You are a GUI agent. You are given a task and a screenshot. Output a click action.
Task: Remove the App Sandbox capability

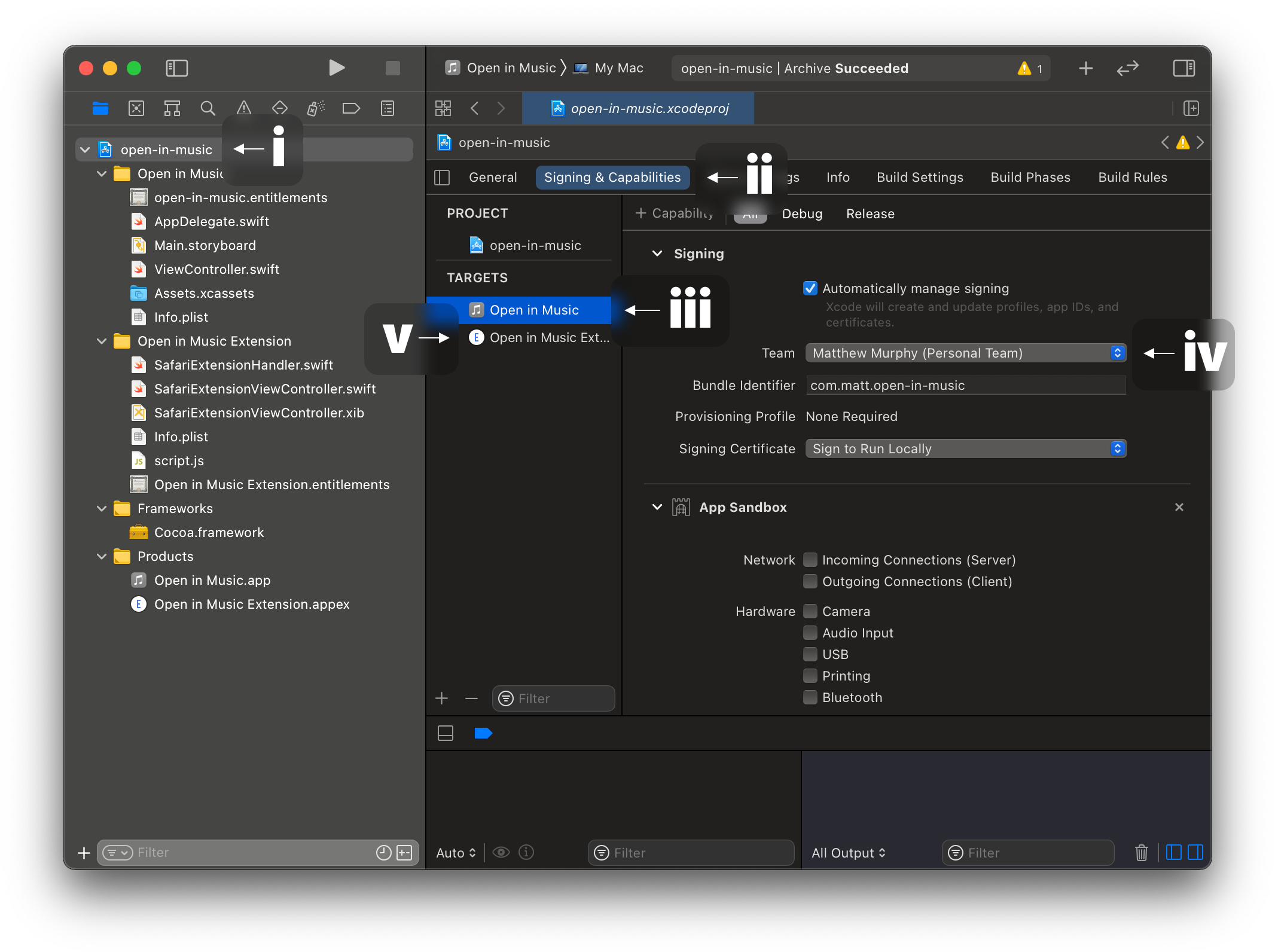pyautogui.click(x=1179, y=506)
